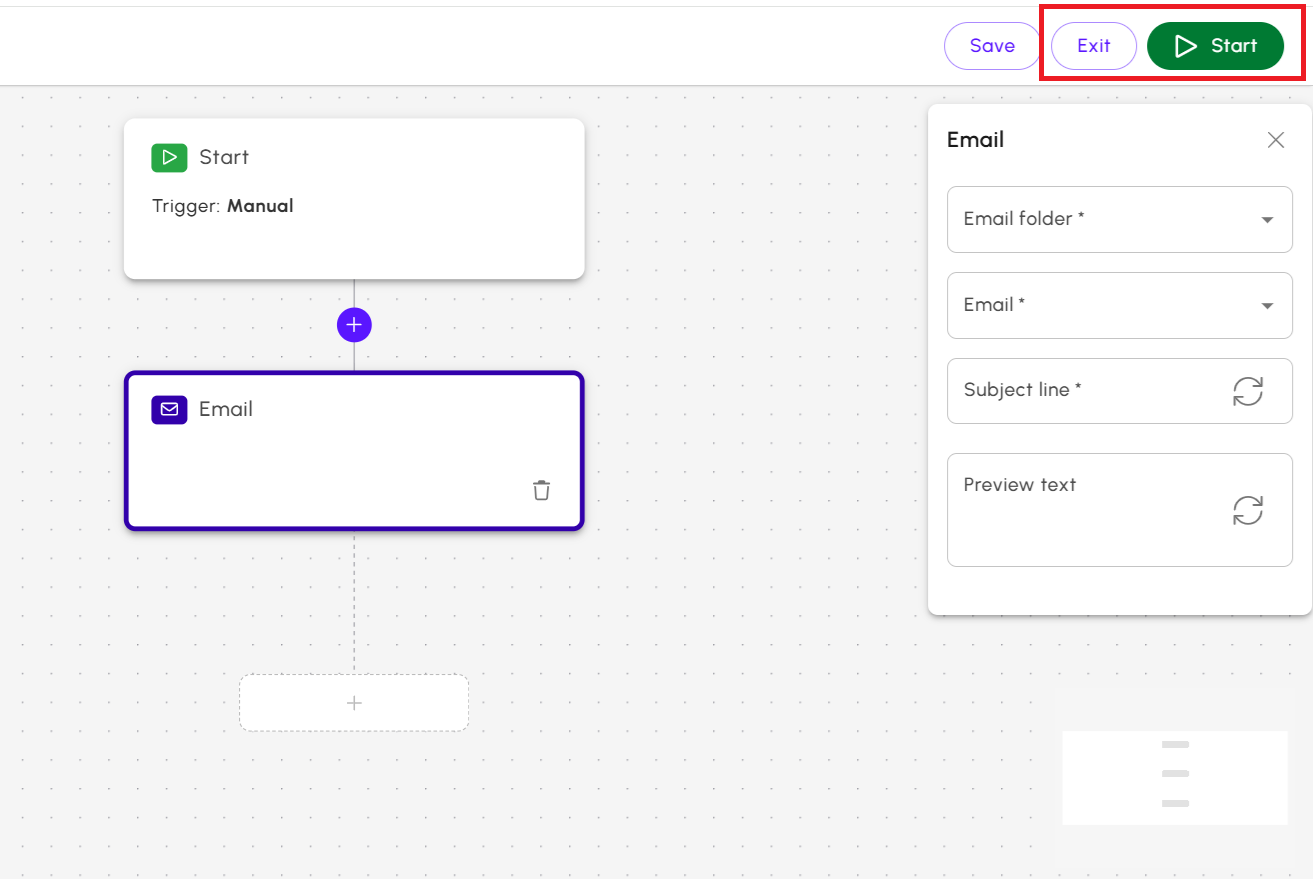Click refresh icon in Preview text field

pyautogui.click(x=1248, y=510)
